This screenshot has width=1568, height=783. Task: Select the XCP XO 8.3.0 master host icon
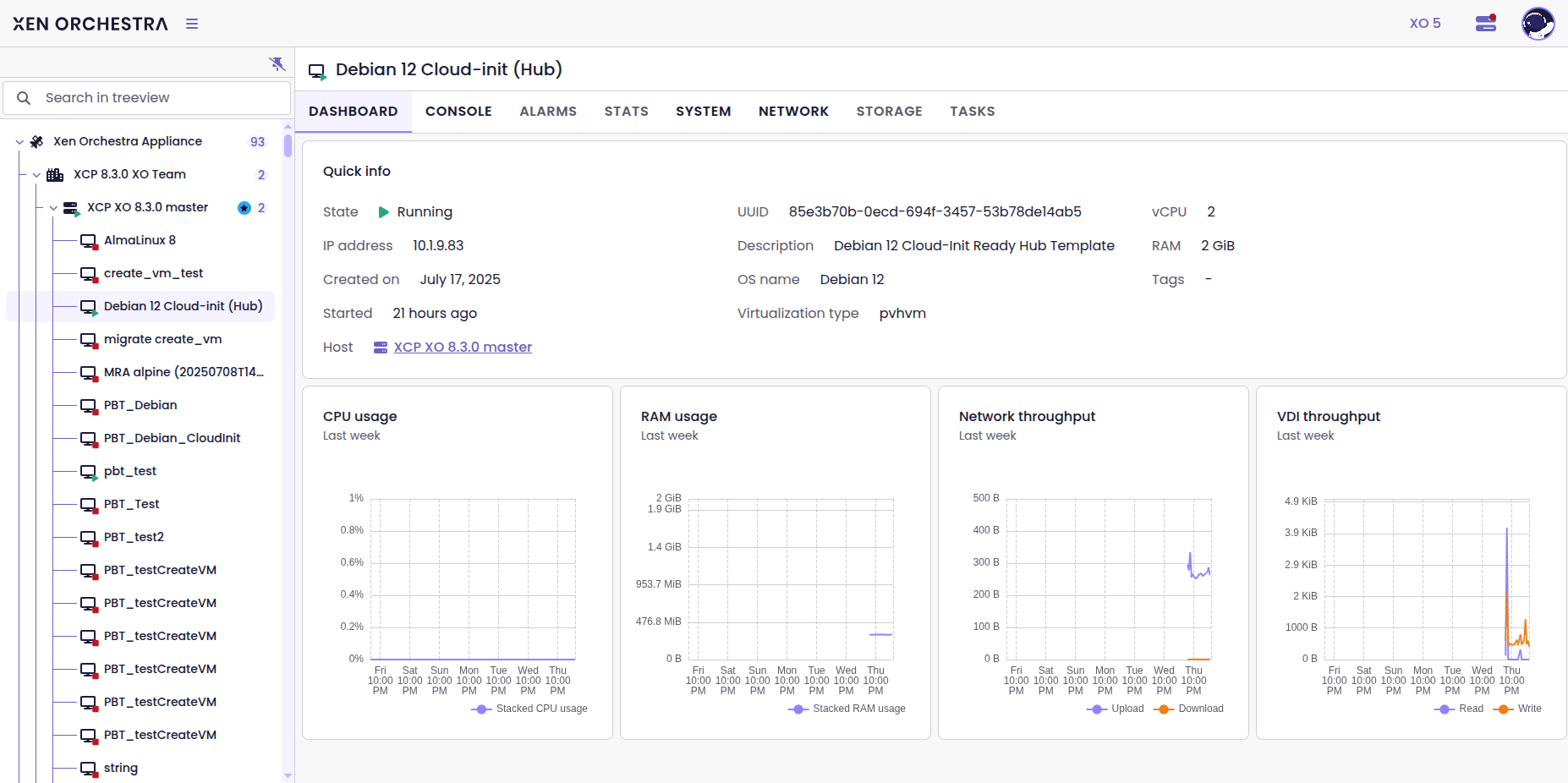pos(72,208)
